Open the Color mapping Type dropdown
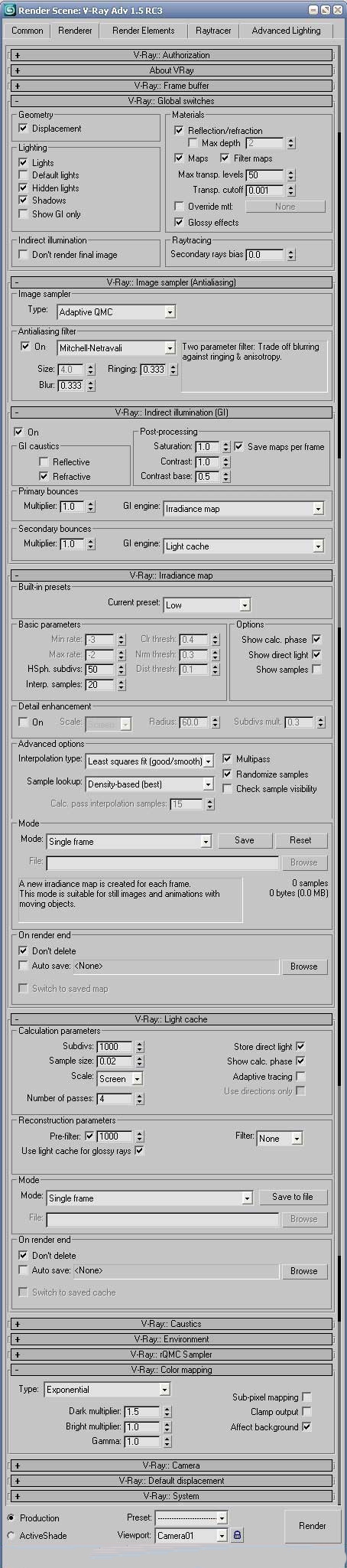Image resolution: width=347 pixels, height=1568 pixels. point(107,1389)
